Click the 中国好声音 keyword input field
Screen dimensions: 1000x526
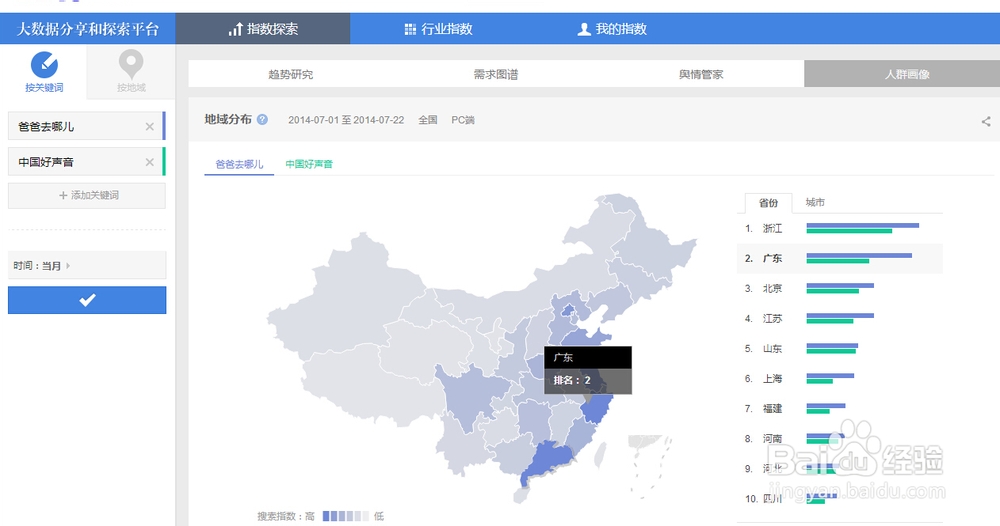[x=85, y=162]
